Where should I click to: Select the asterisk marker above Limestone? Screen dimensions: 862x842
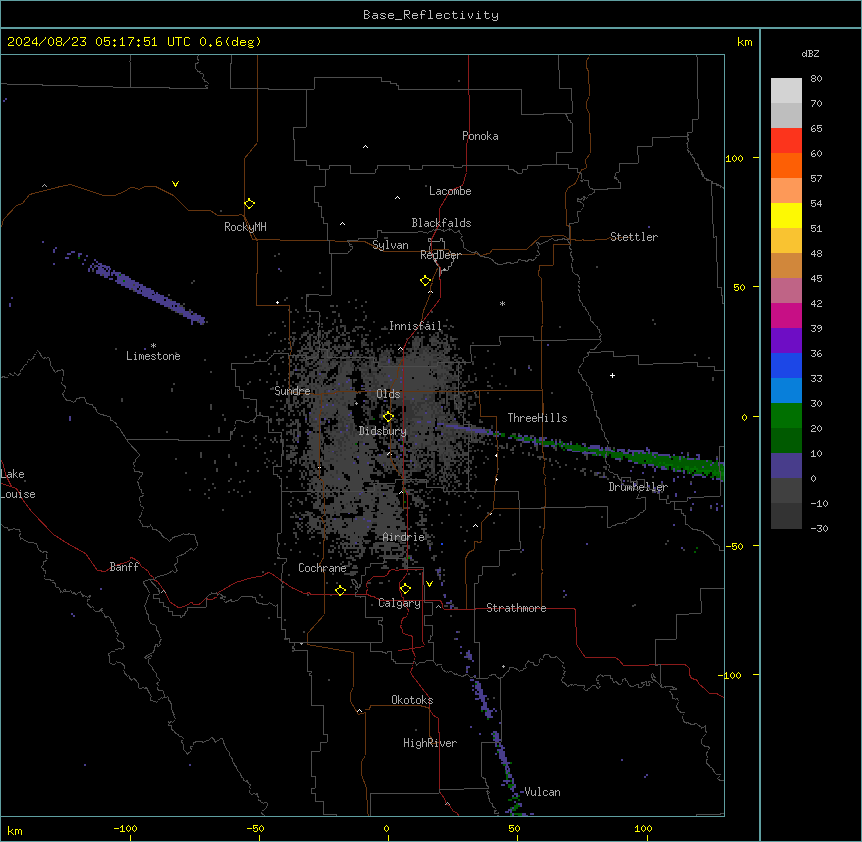pos(153,346)
